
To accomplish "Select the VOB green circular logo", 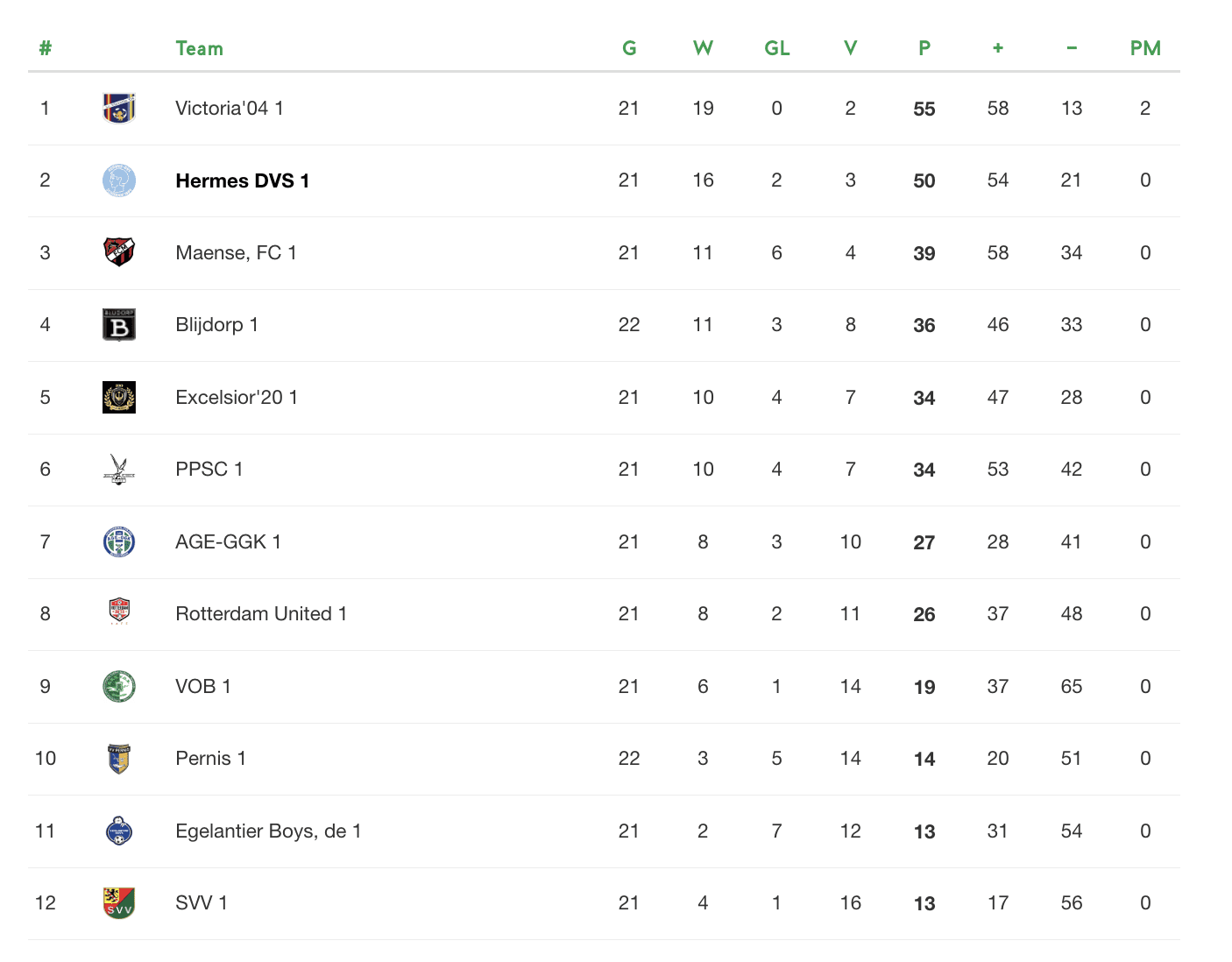I will (x=119, y=686).
